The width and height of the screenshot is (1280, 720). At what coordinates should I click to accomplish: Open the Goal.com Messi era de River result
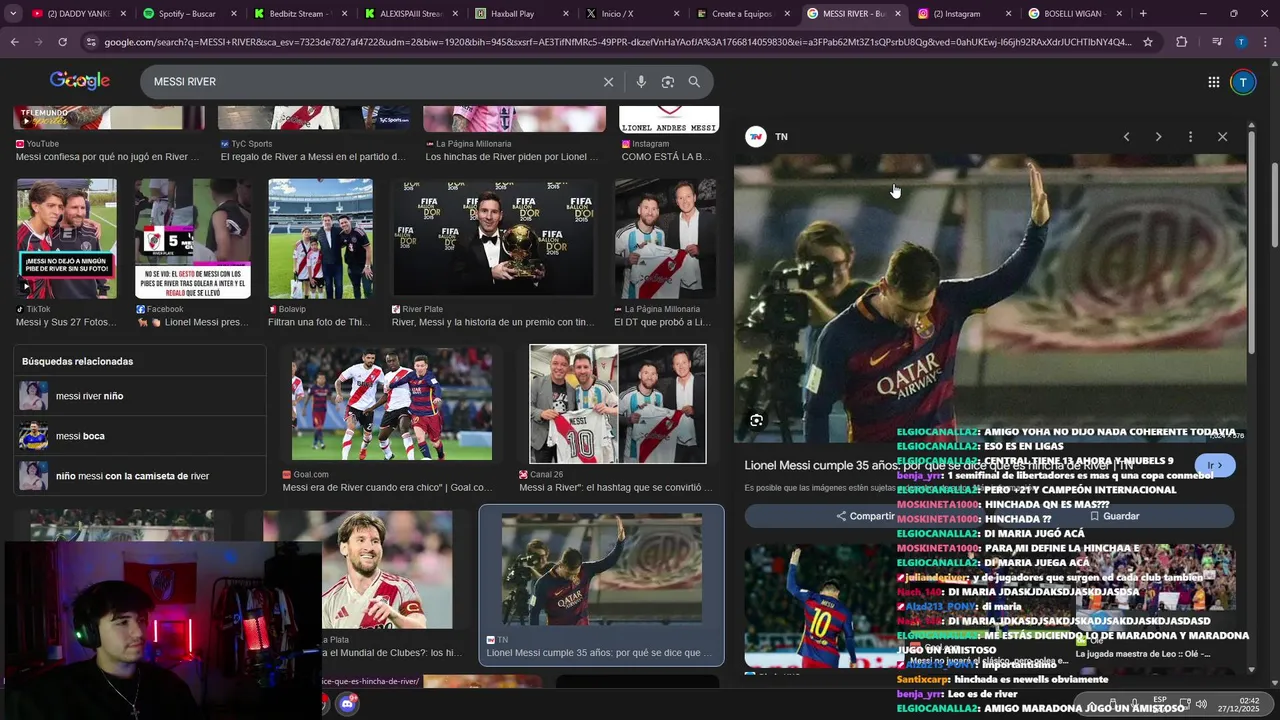point(391,404)
